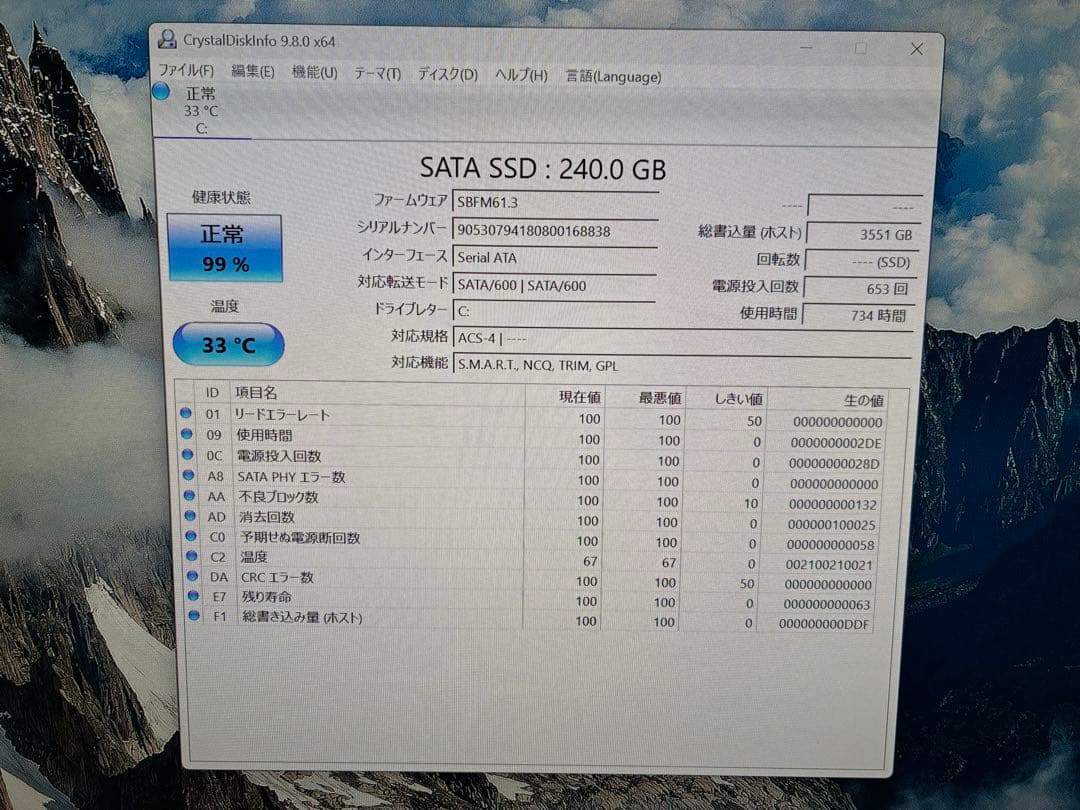This screenshot has width=1080, height=810.
Task: Open the 機能(U) menu
Action: 314,72
